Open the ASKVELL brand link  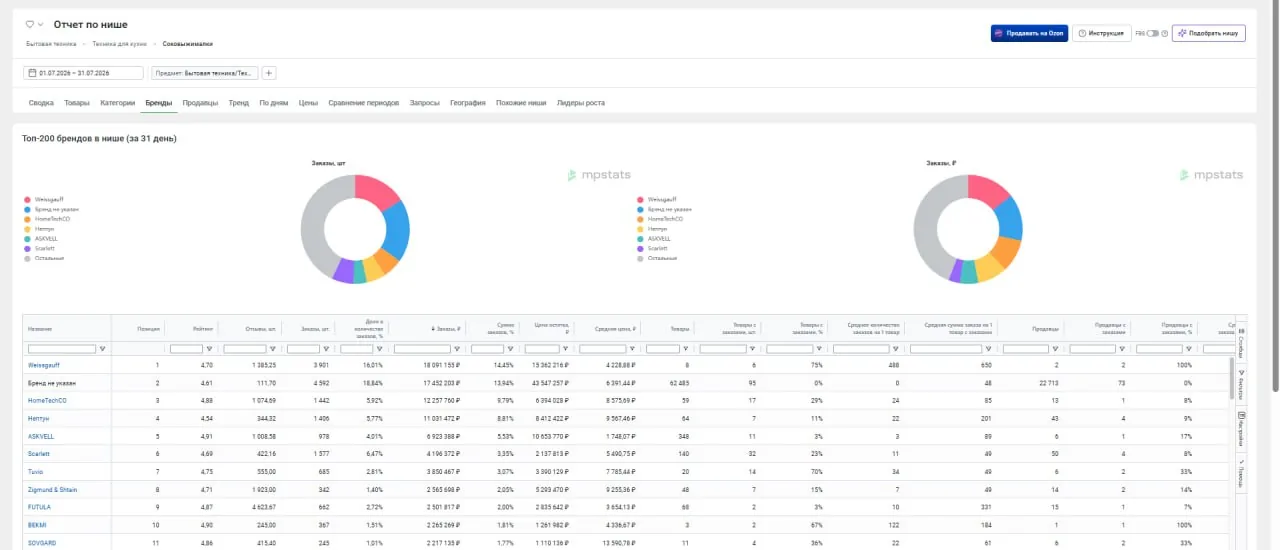point(41,436)
